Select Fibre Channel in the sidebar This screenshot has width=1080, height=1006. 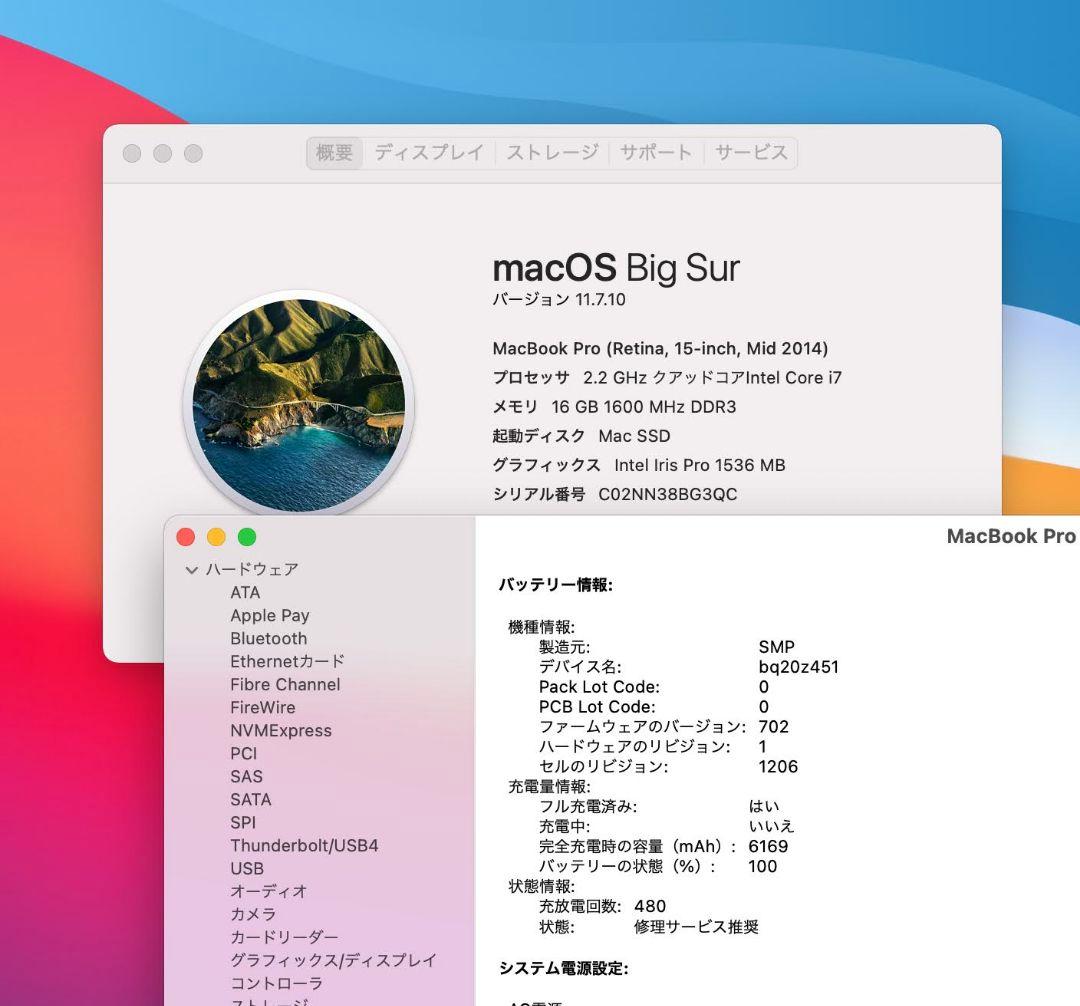pyautogui.click(x=286, y=684)
